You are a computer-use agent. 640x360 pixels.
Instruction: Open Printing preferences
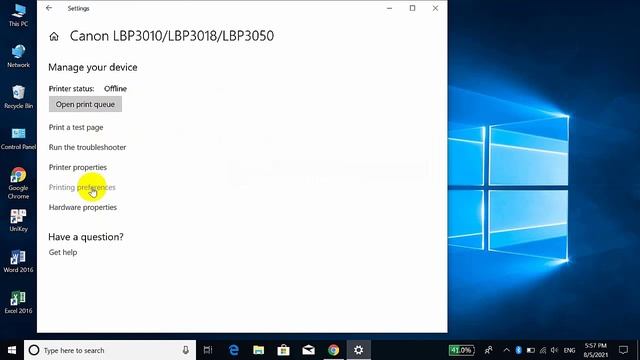[82, 187]
